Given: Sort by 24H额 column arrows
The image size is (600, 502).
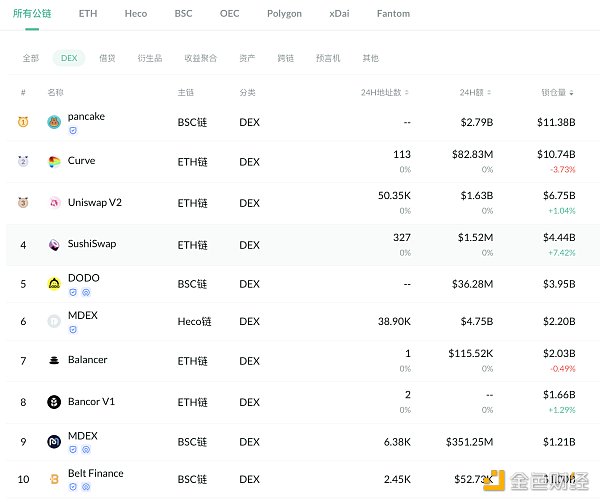Looking at the screenshot, I should pos(489,93).
